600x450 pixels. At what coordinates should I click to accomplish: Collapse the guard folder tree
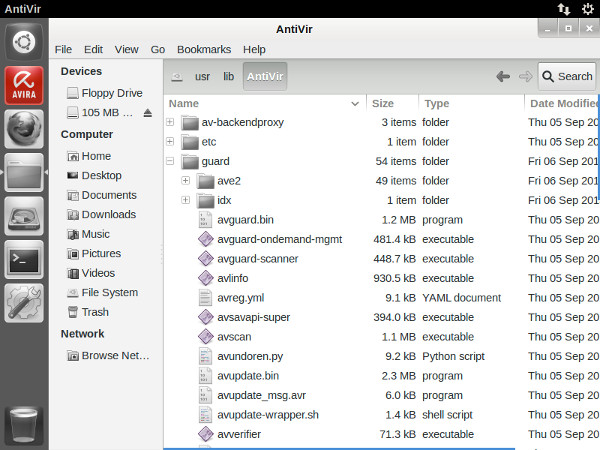coord(170,161)
